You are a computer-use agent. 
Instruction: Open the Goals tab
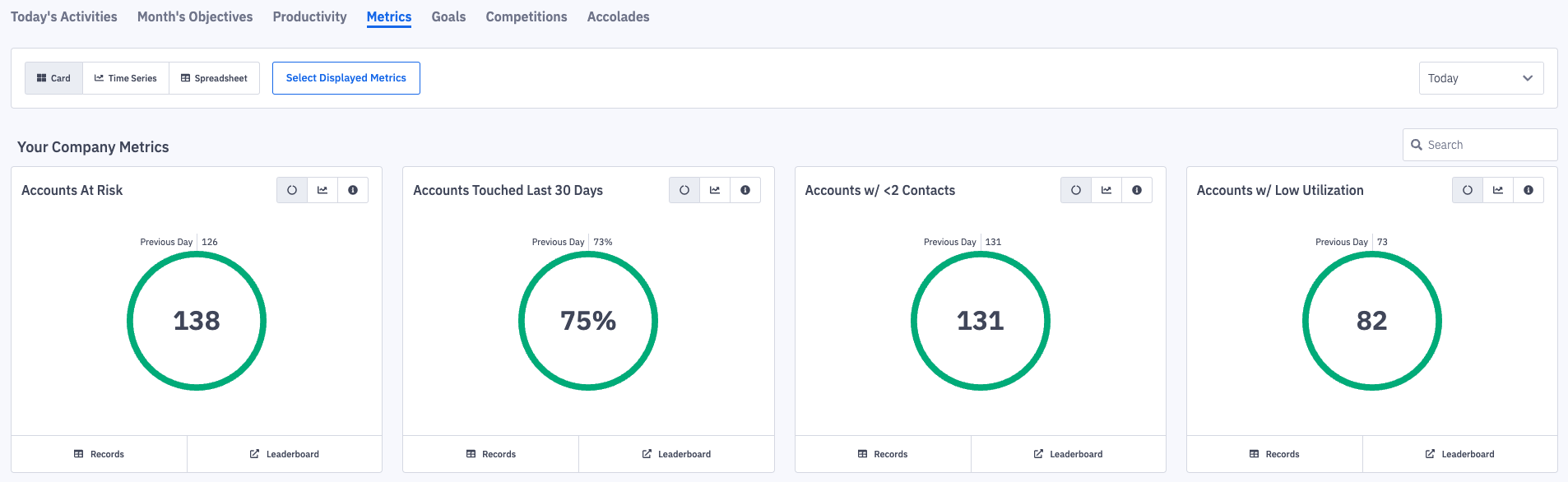tap(448, 16)
